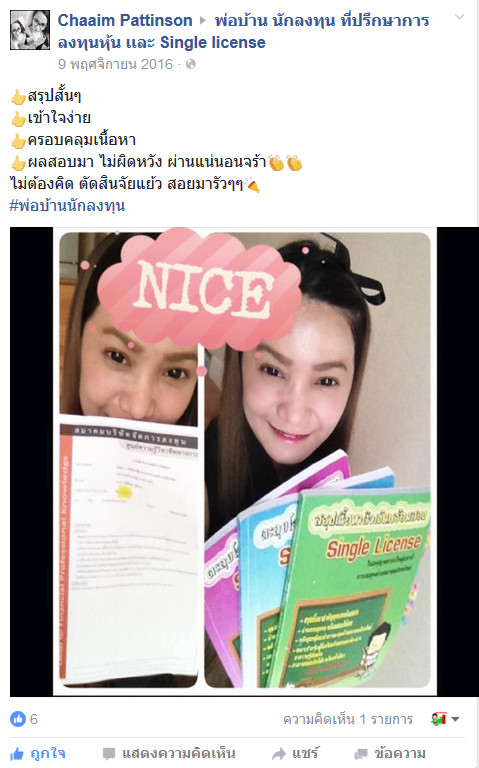
Task: Click the blue like reaction icon
Action: [18, 719]
